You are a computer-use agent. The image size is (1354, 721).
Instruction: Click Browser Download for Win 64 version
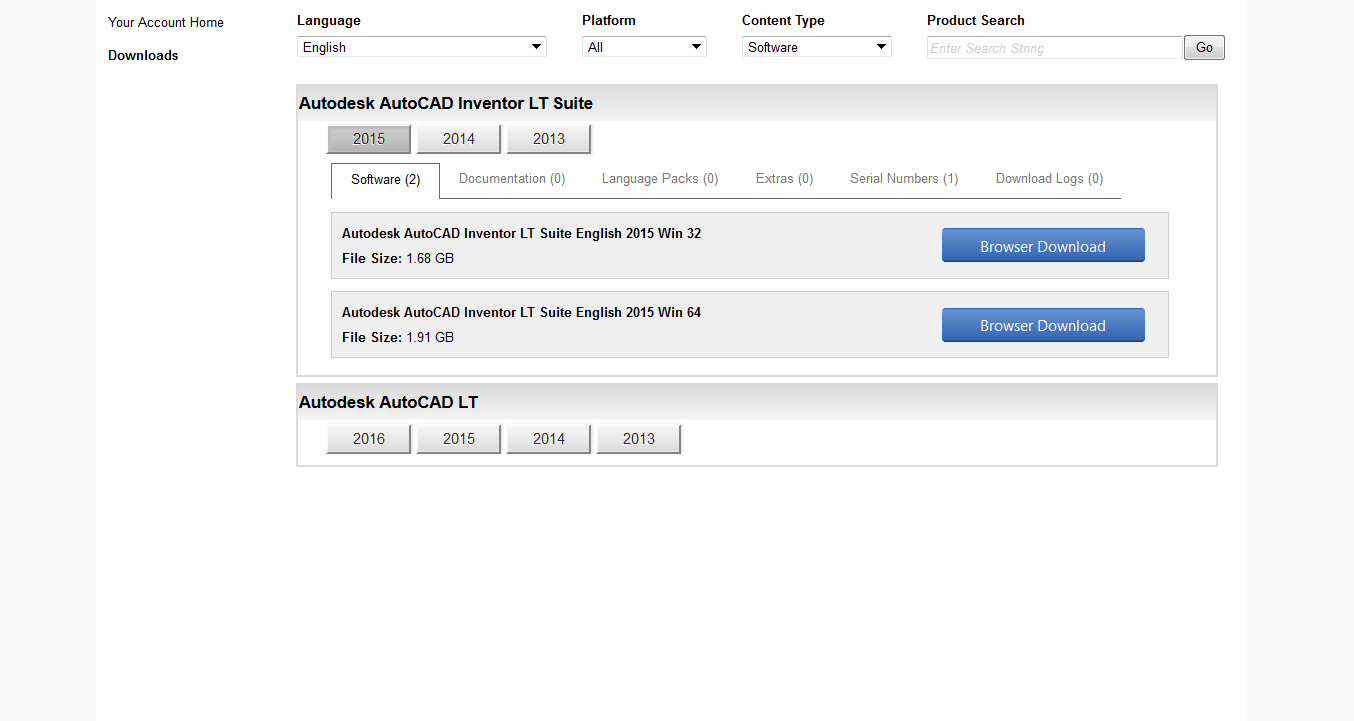pyautogui.click(x=1043, y=325)
